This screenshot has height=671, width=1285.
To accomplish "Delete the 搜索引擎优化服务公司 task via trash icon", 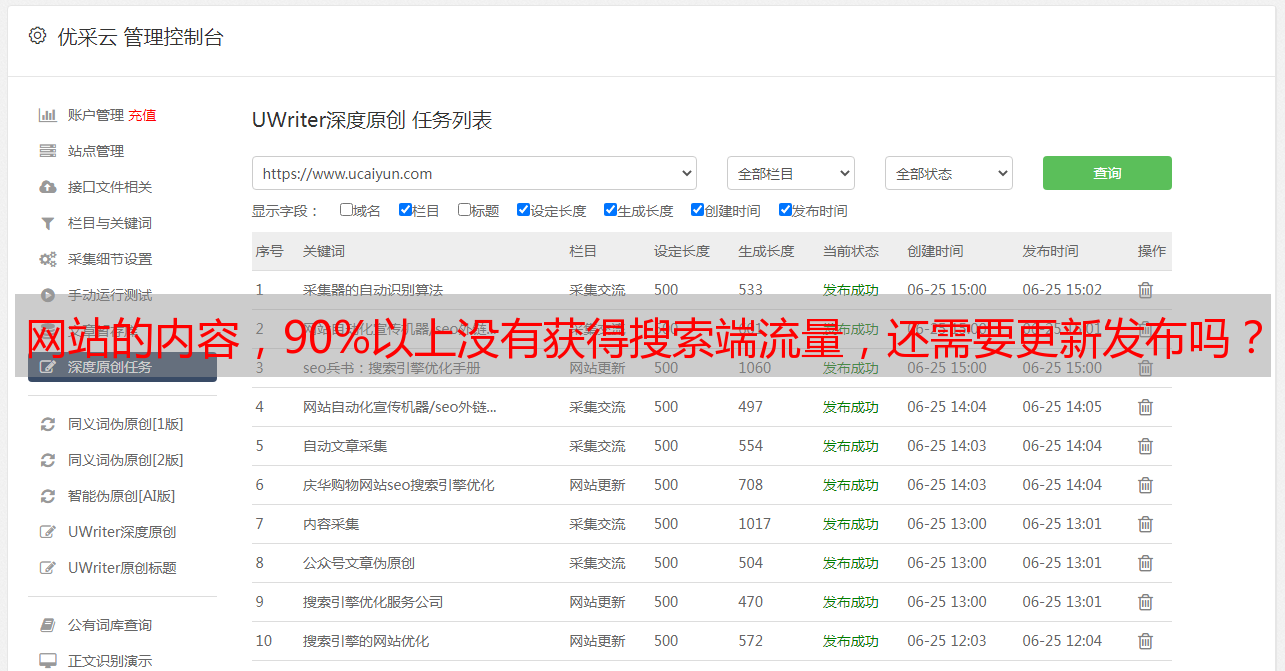I will click(x=1145, y=602).
